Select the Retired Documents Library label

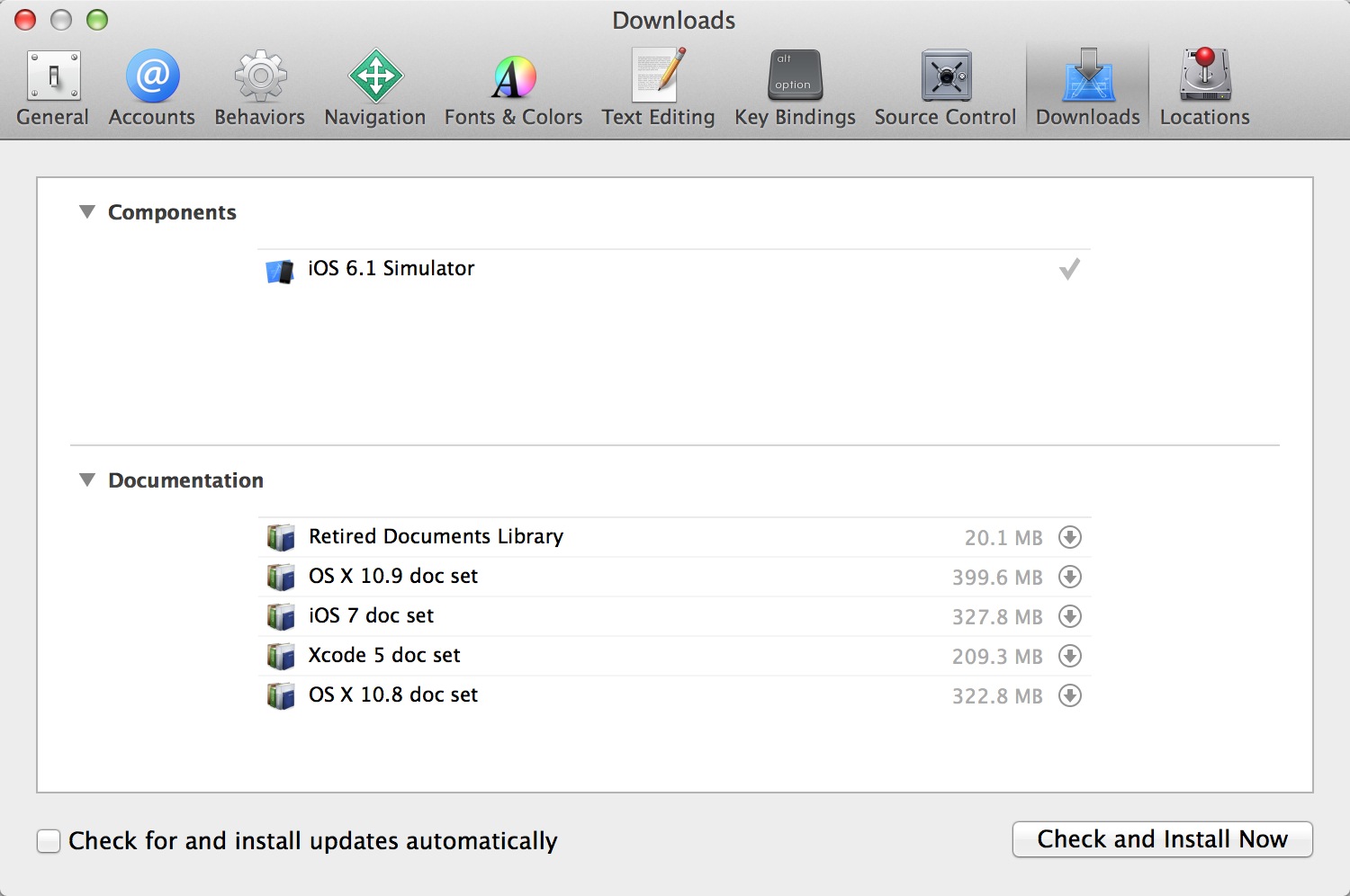436,536
